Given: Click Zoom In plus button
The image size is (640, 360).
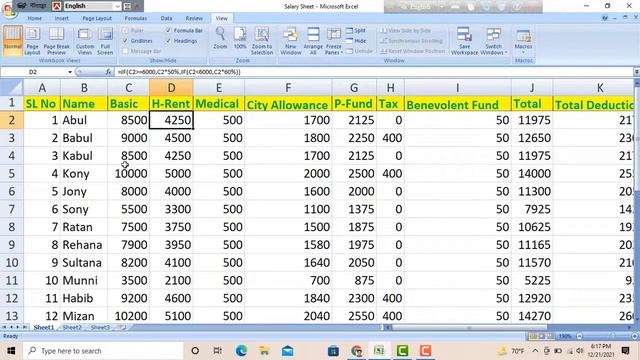Looking at the screenshot, I should pos(634,336).
